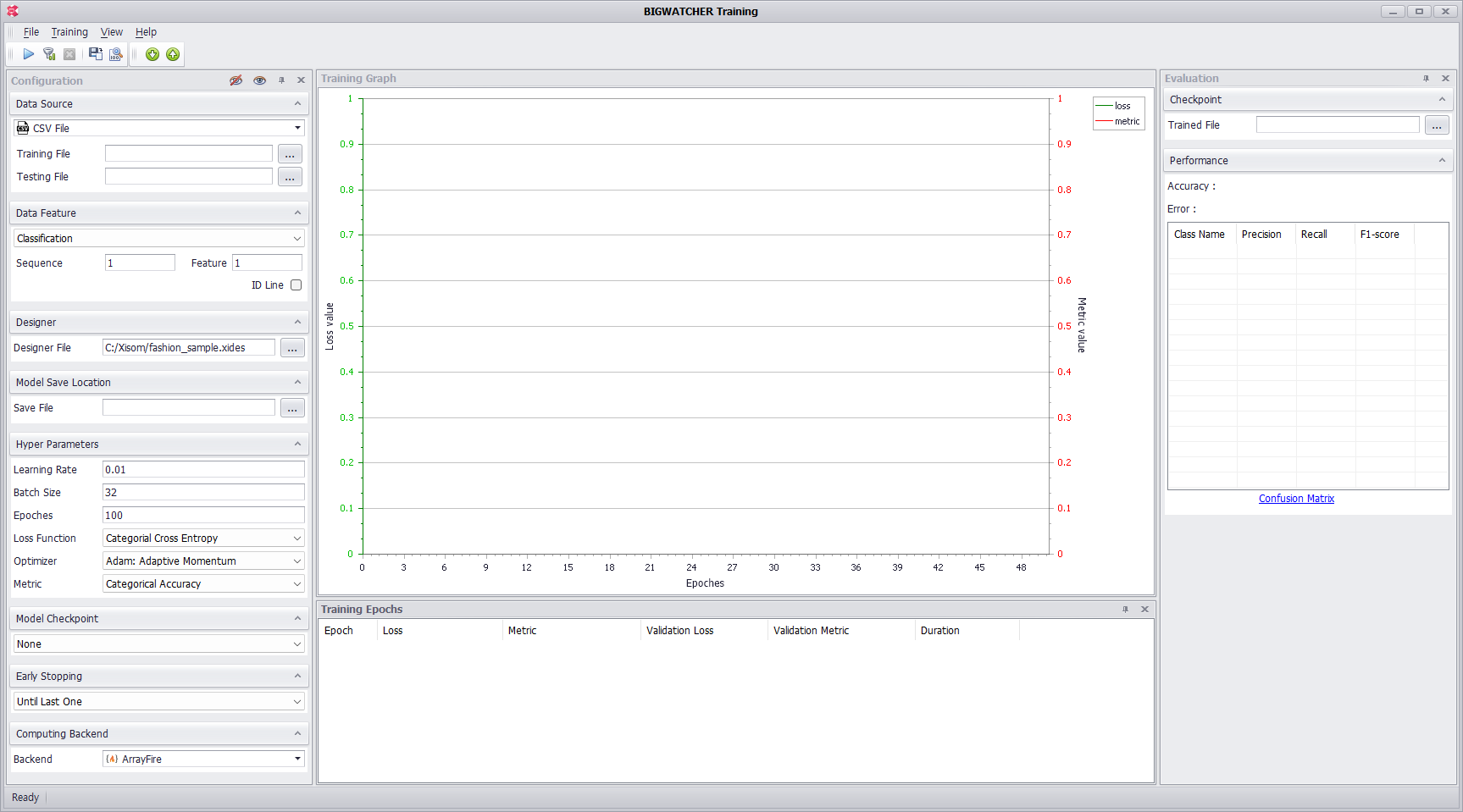Viewport: 1463px width, 812px height.
Task: Browse for the Training File
Action: (290, 154)
